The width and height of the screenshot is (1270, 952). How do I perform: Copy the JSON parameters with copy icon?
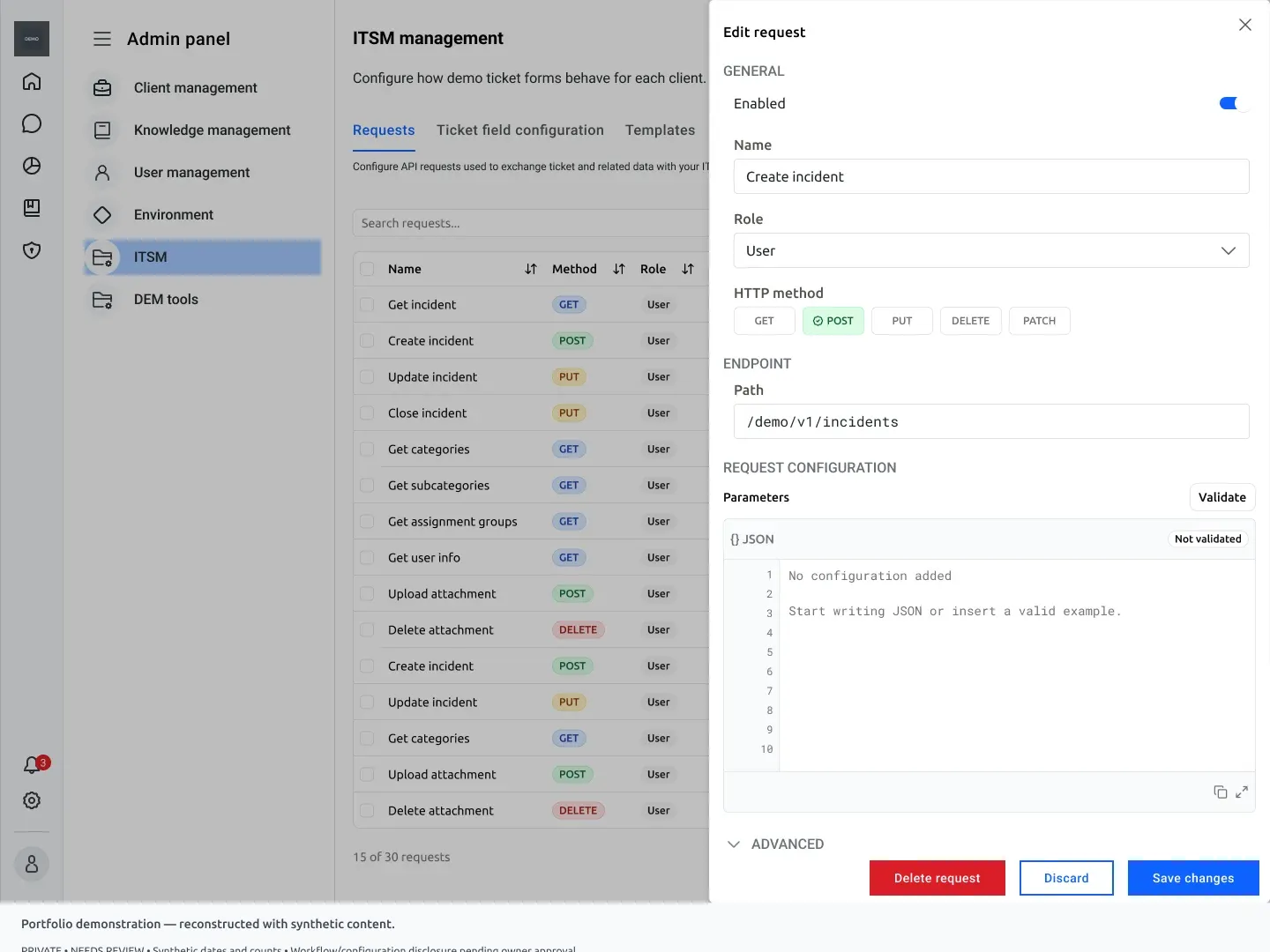click(x=1221, y=792)
